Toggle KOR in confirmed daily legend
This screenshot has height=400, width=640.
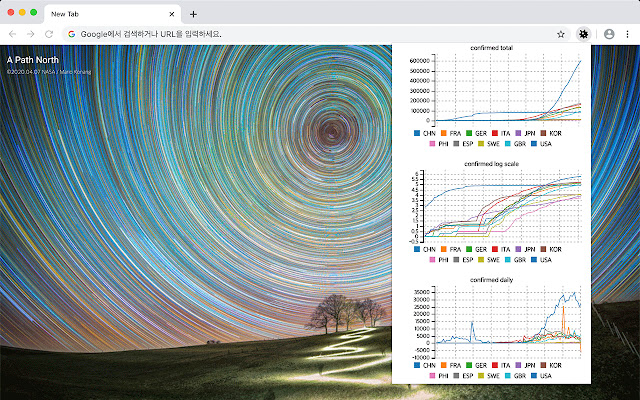pyautogui.click(x=551, y=365)
